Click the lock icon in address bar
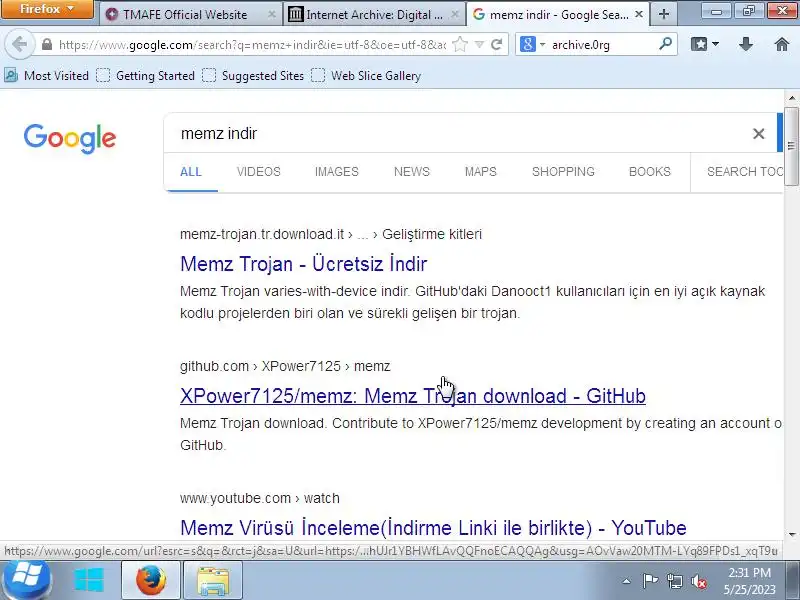Screen dimensions: 800x600 [47, 45]
